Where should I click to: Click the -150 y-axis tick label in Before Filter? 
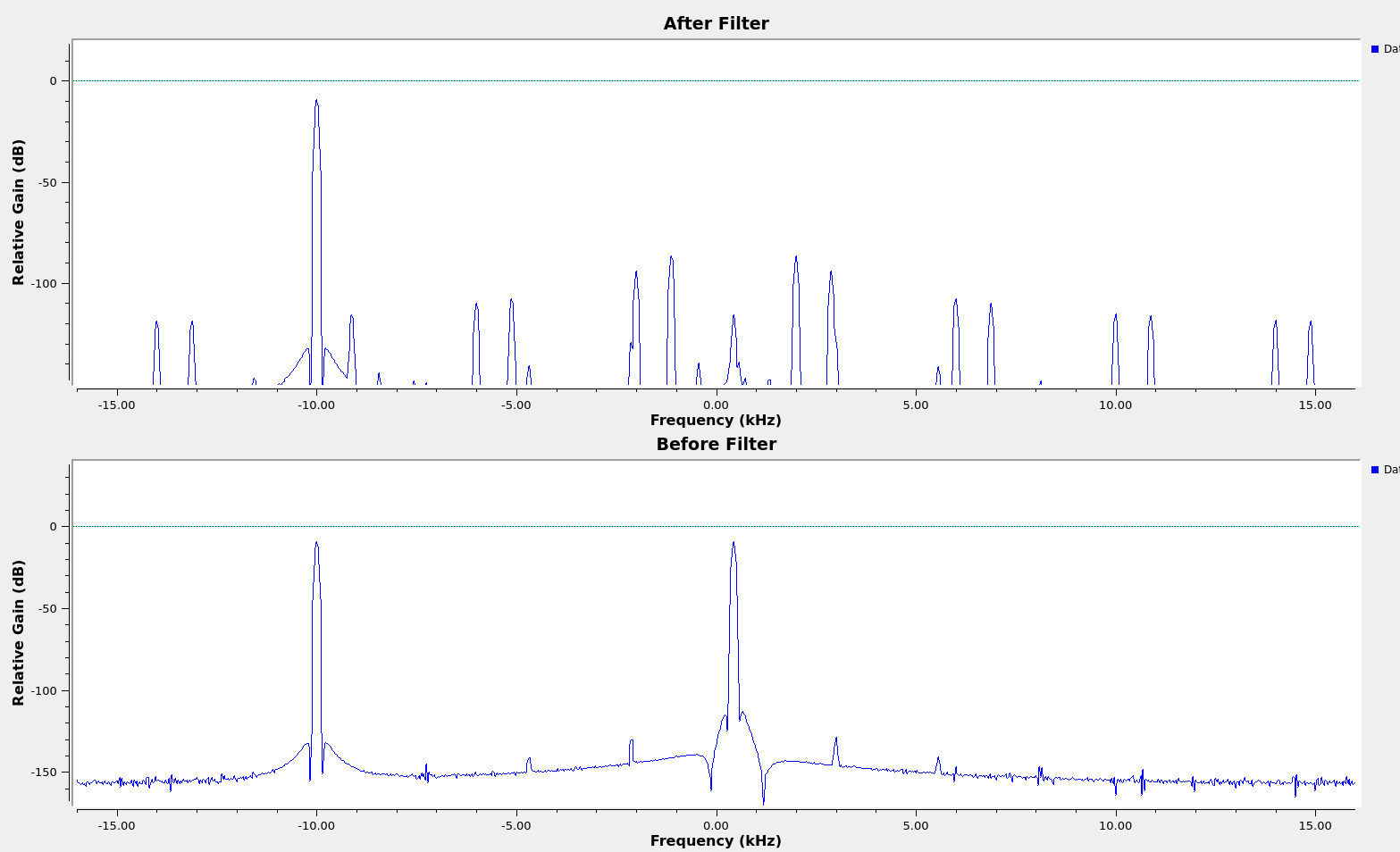point(45,773)
